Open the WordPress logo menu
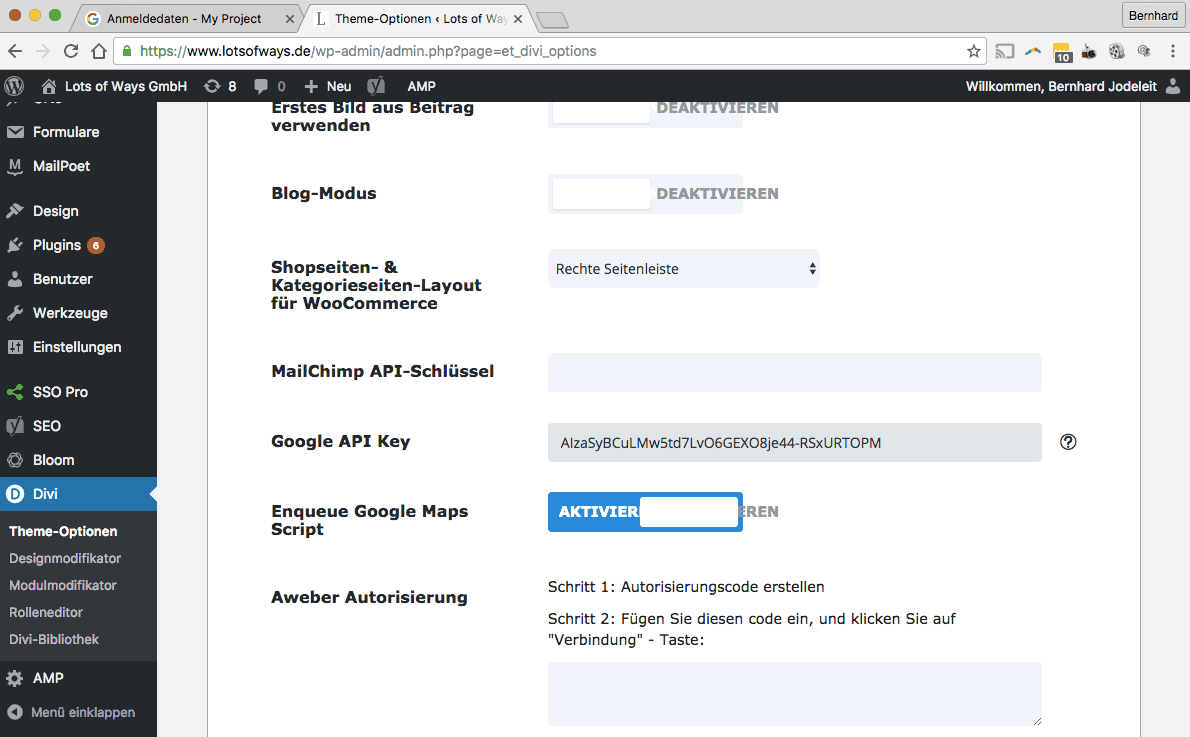The height and width of the screenshot is (737, 1190). pyautogui.click(x=14, y=86)
